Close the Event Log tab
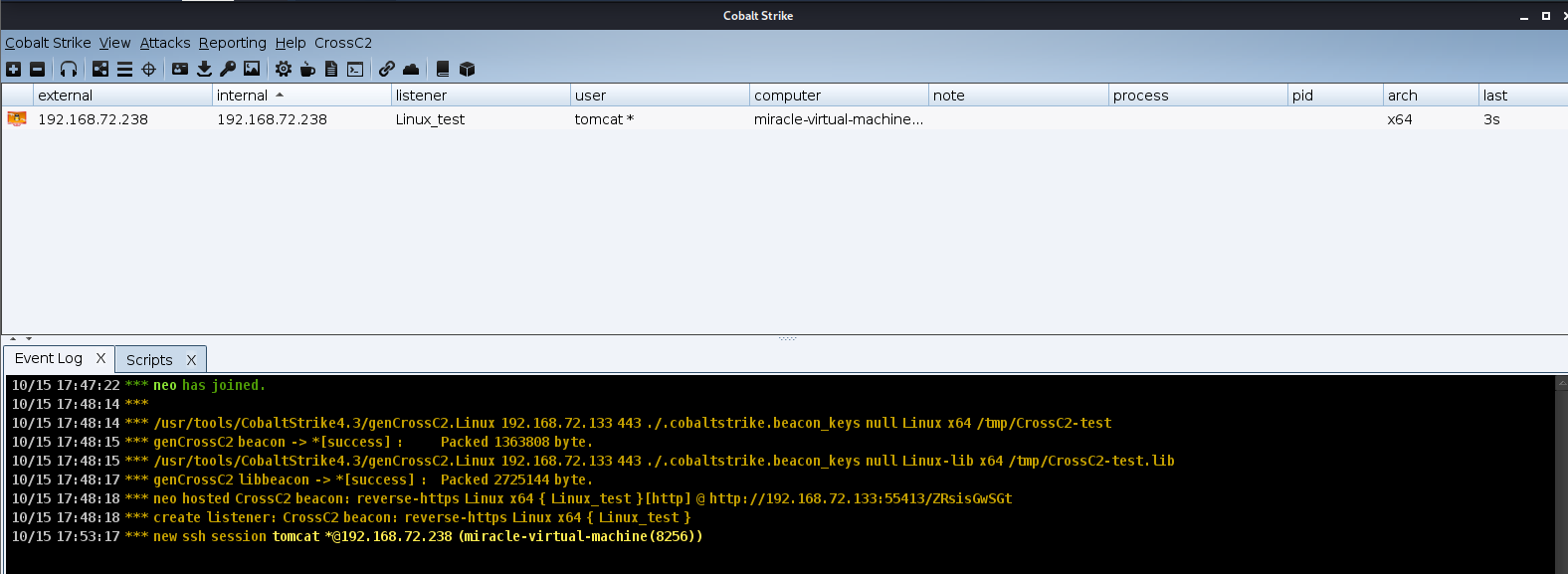 pos(100,358)
